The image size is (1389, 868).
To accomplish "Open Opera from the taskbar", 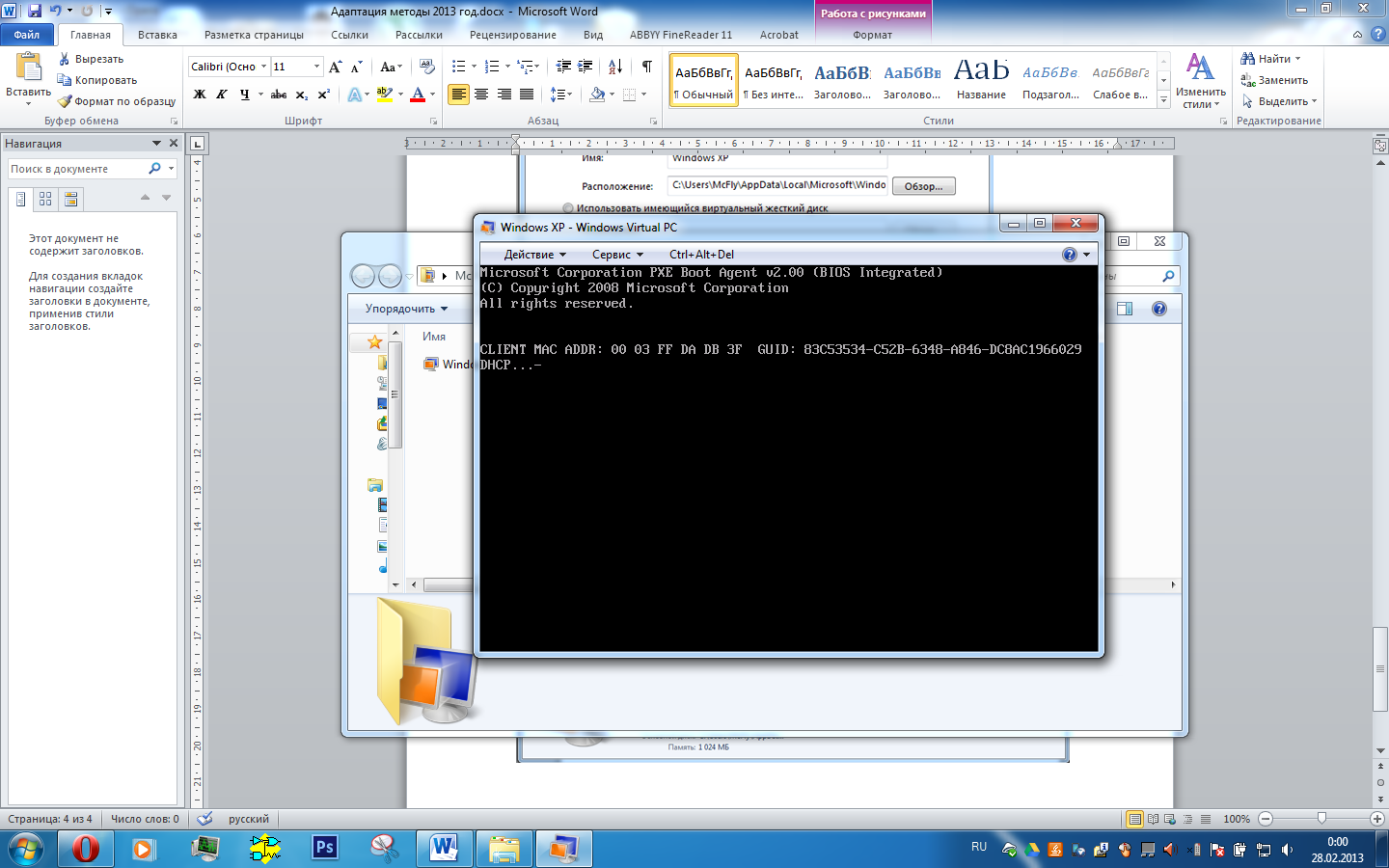I will (85, 849).
